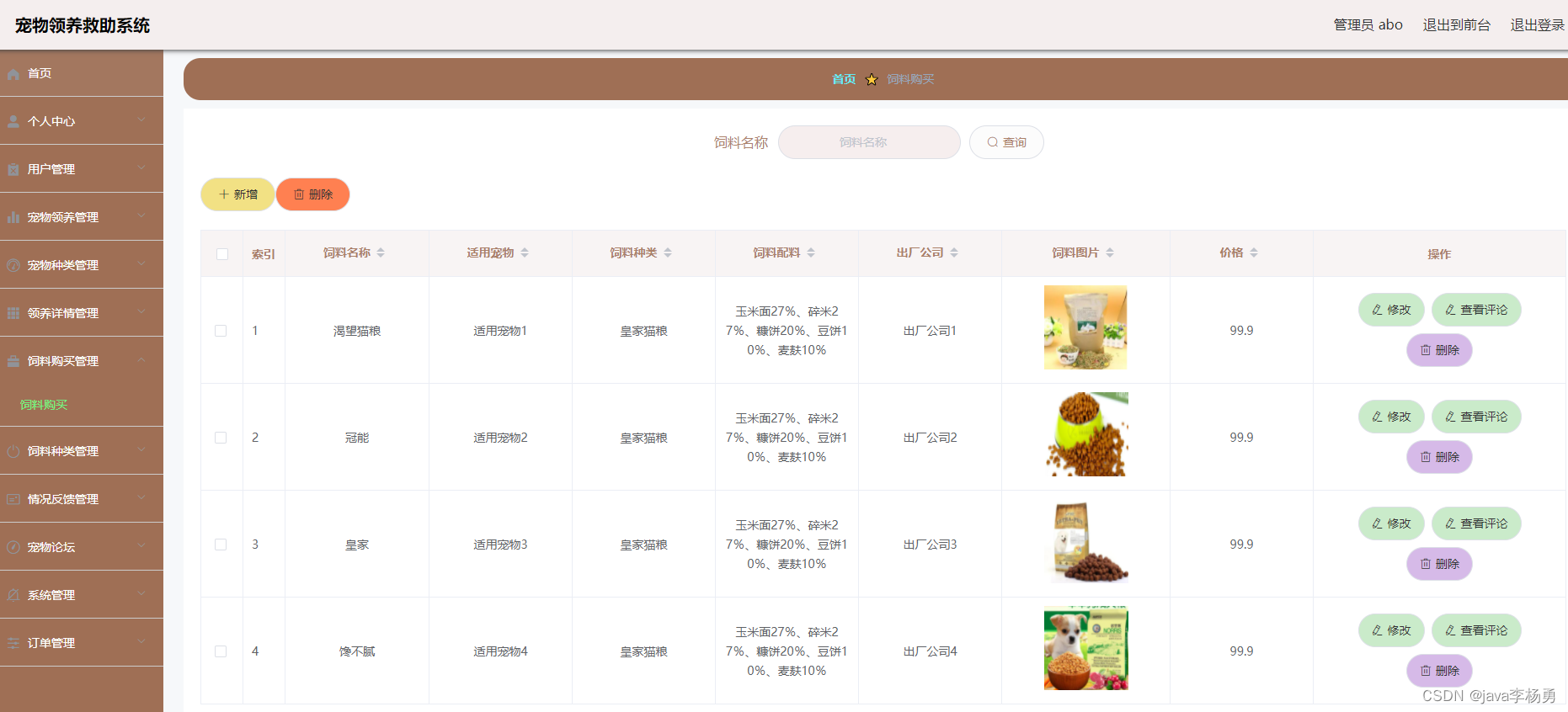Expand the 领养详情管理 menu chevron
This screenshot has height=712, width=1568.
coord(141,312)
